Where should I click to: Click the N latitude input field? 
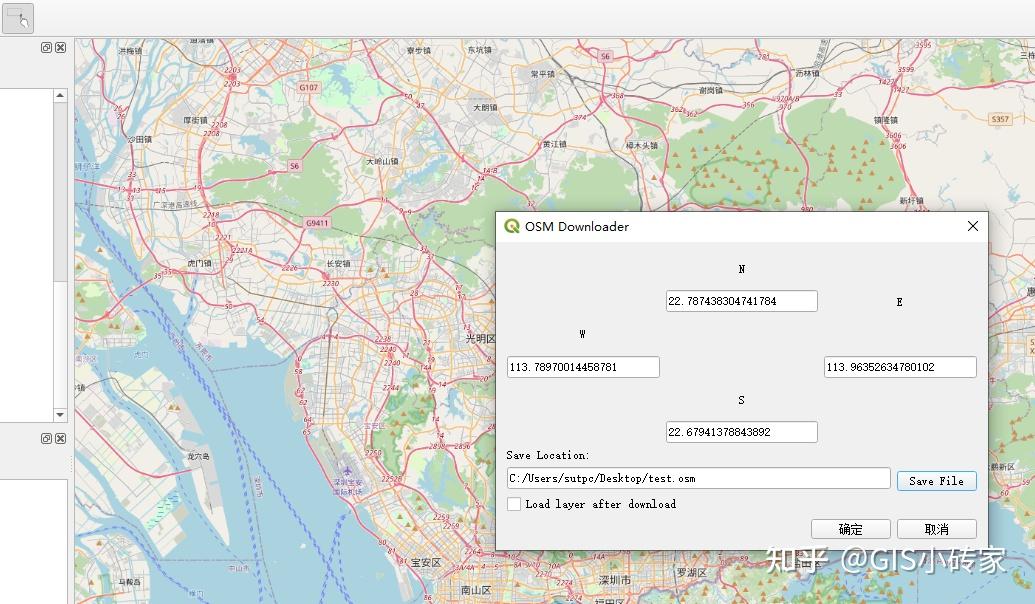tap(741, 301)
